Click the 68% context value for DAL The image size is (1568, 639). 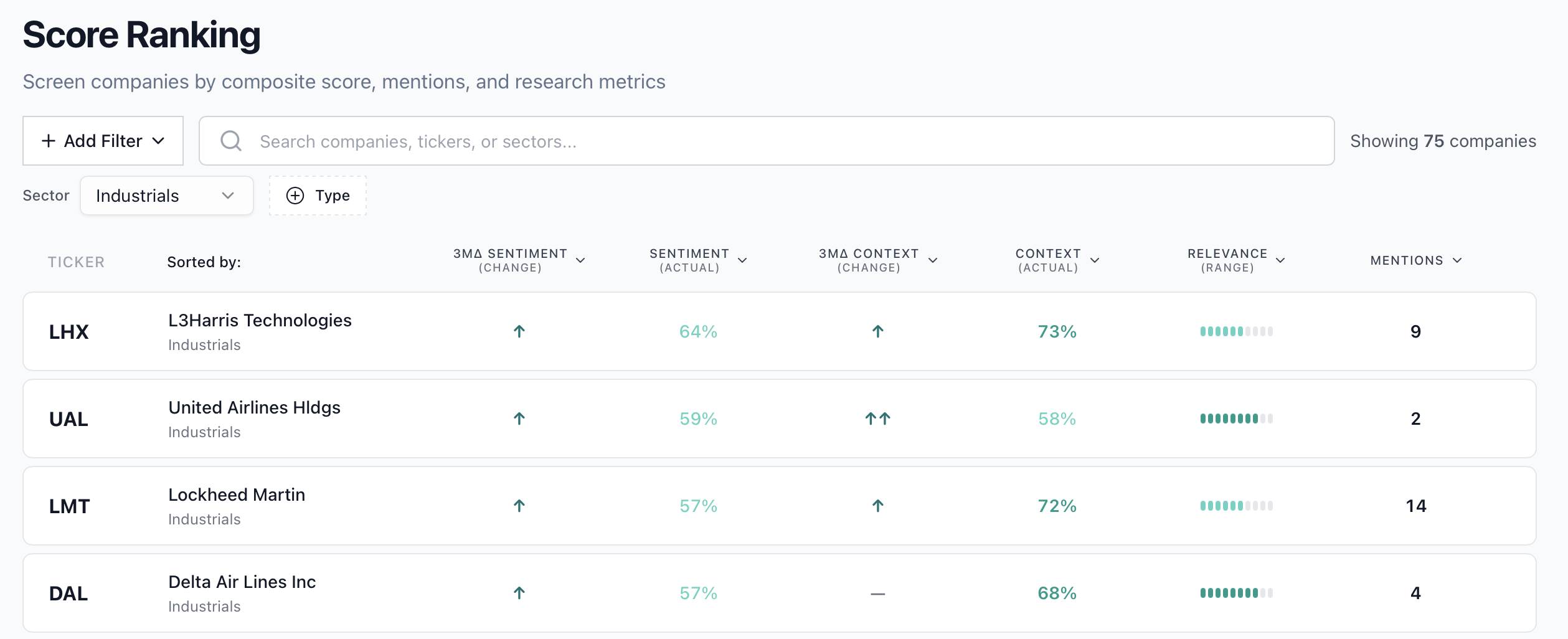[x=1057, y=593]
